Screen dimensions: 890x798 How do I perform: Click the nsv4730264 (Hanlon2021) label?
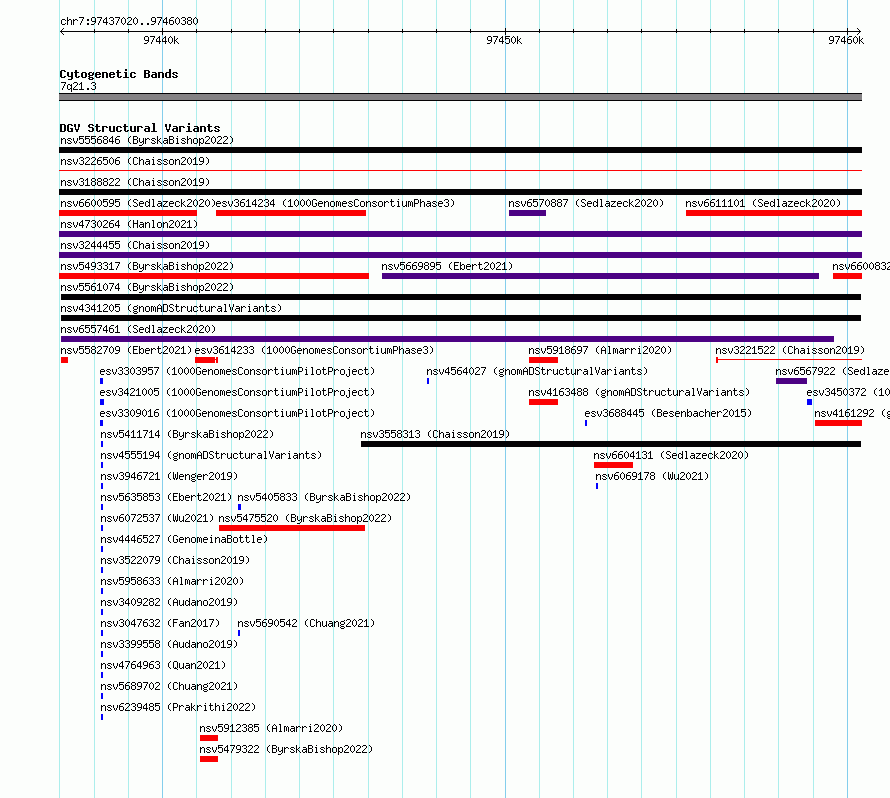129,224
